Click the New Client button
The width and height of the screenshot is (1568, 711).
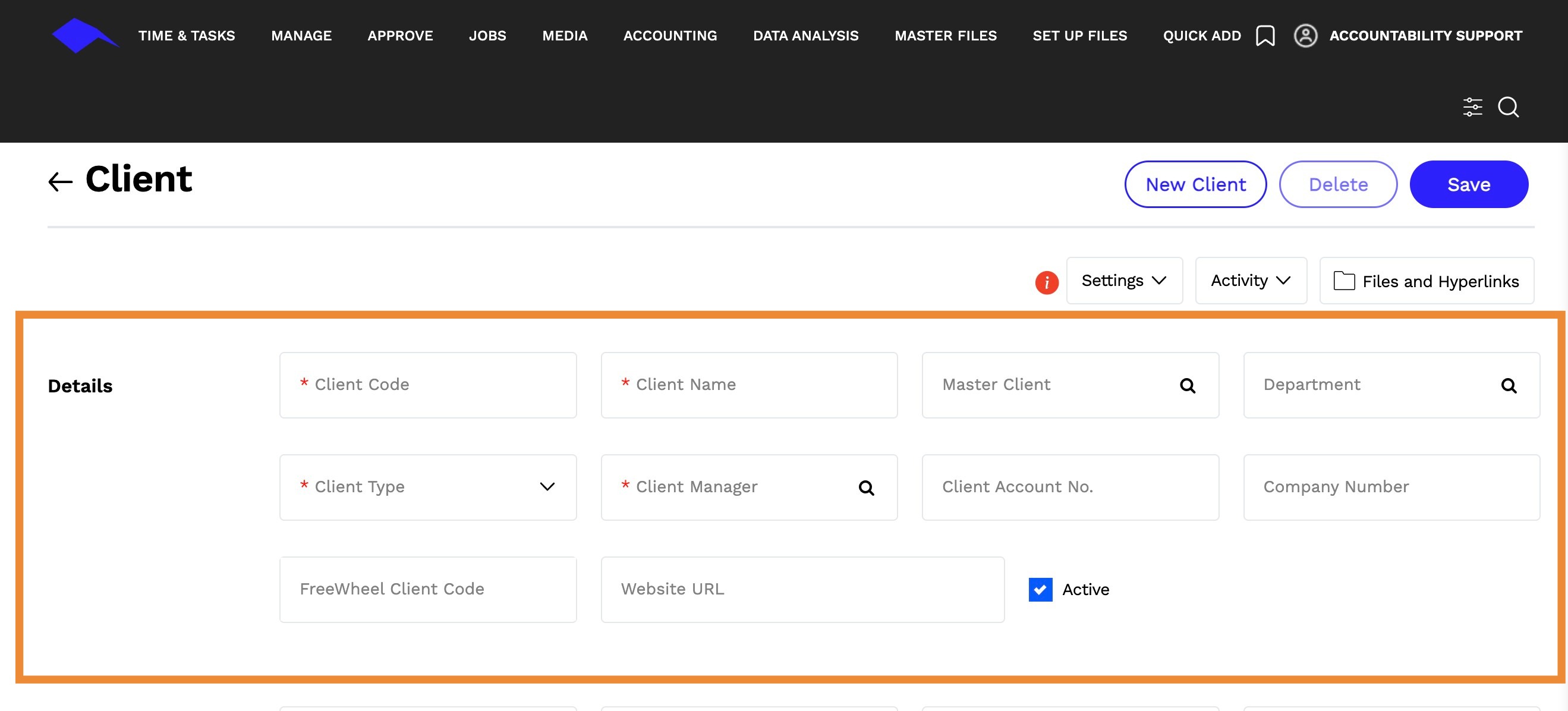1195,184
